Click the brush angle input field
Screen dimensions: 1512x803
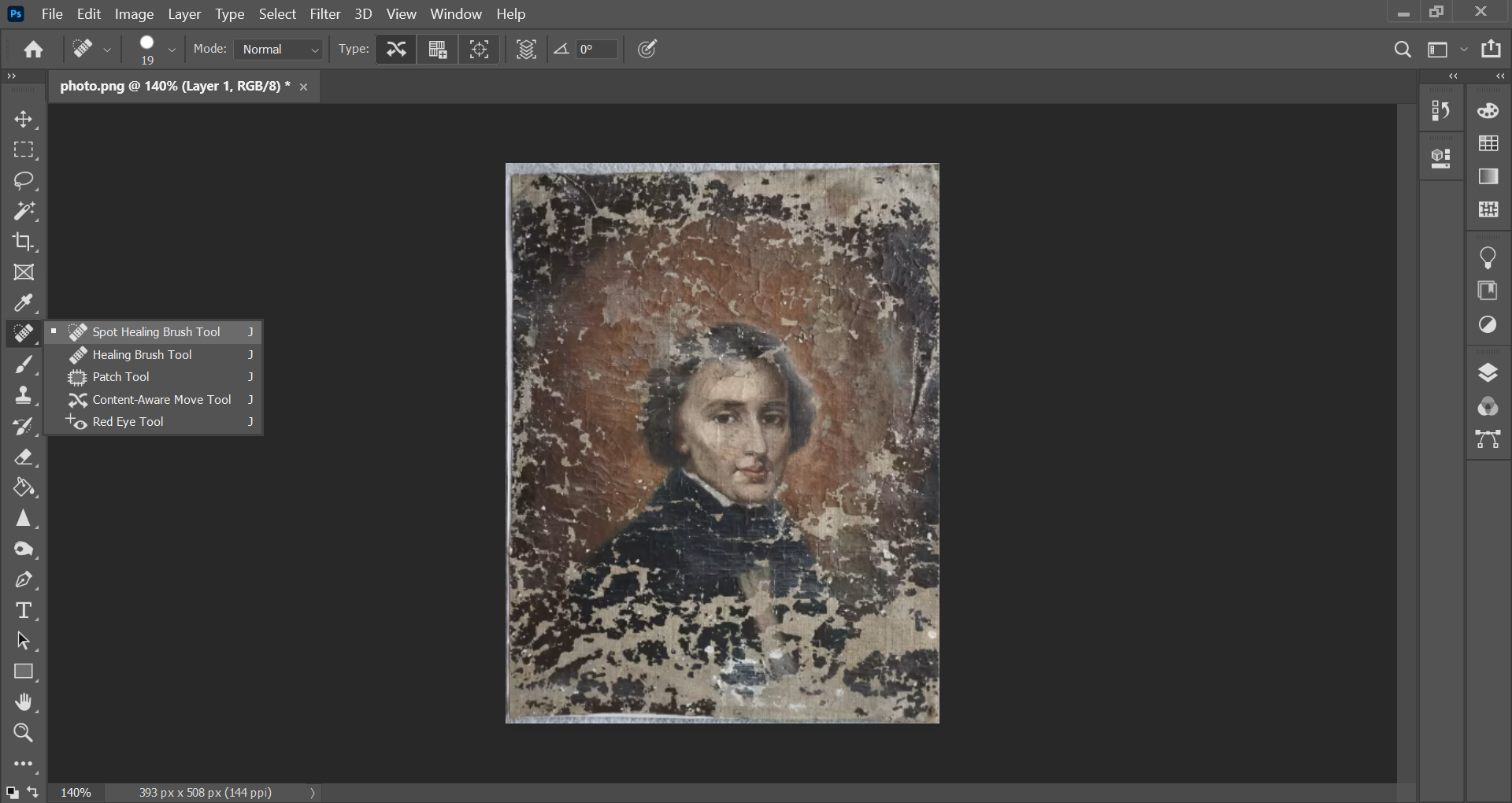(596, 50)
